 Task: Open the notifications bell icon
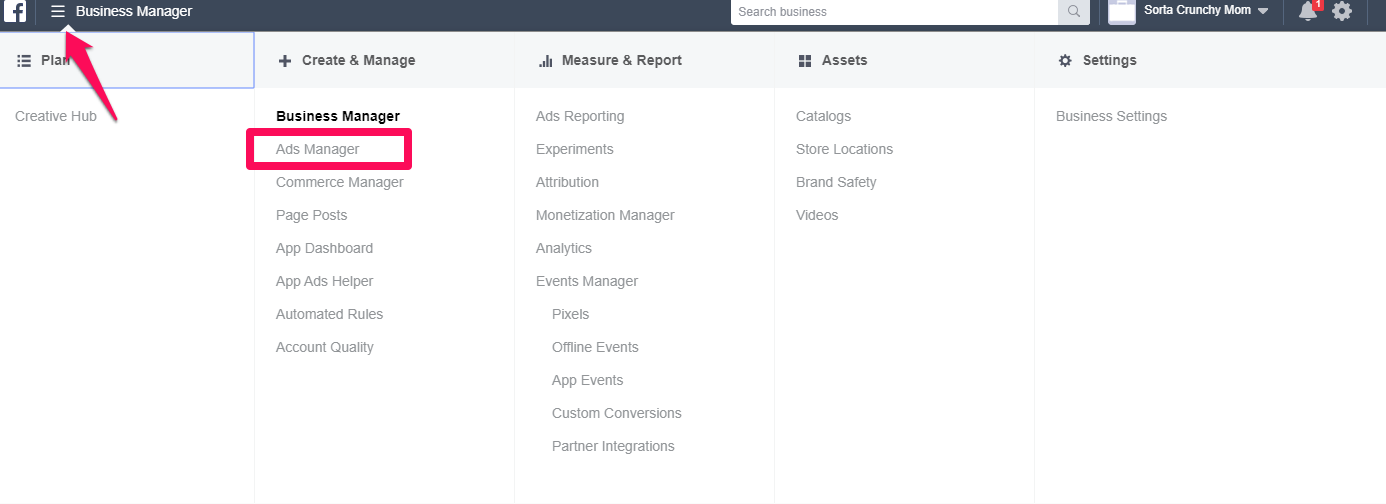pos(1308,11)
